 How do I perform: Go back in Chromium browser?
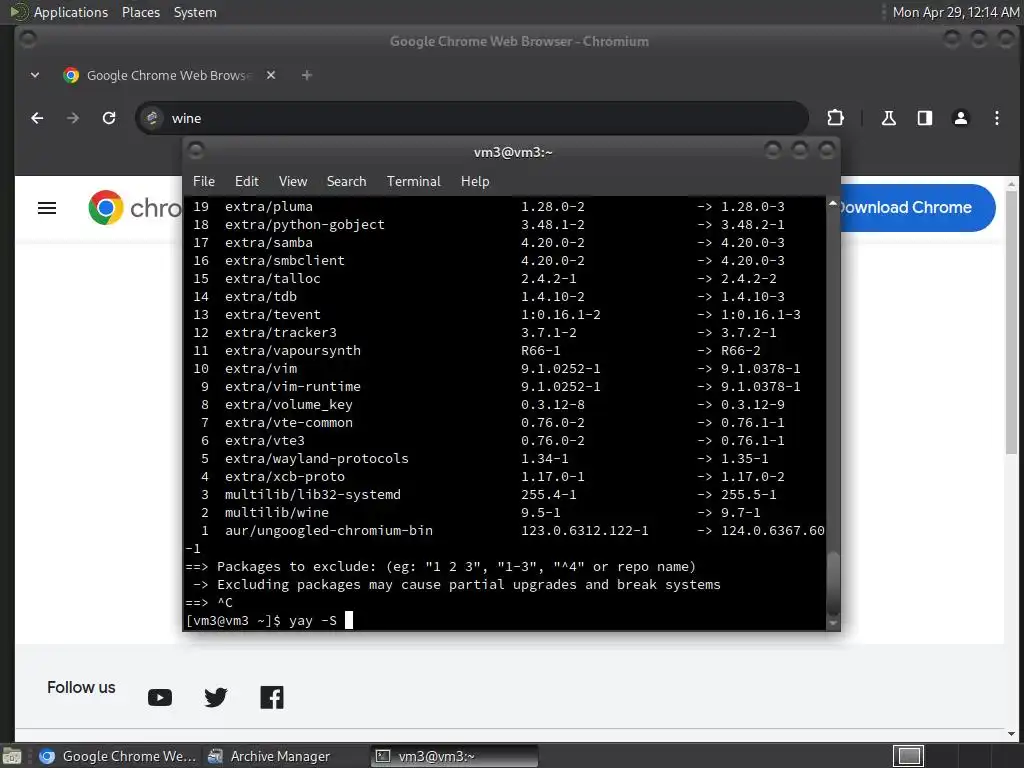(x=37, y=118)
